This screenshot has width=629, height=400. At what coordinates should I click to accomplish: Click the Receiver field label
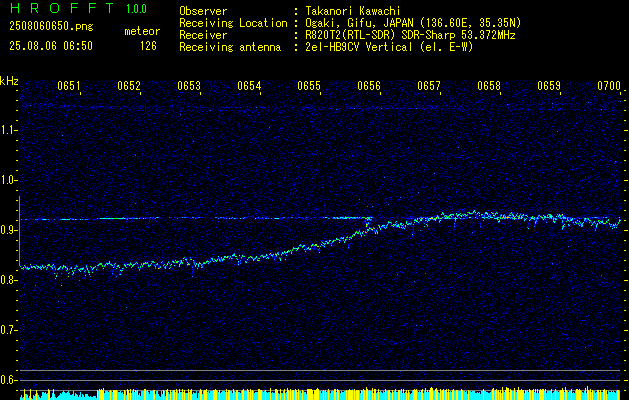tap(203, 35)
